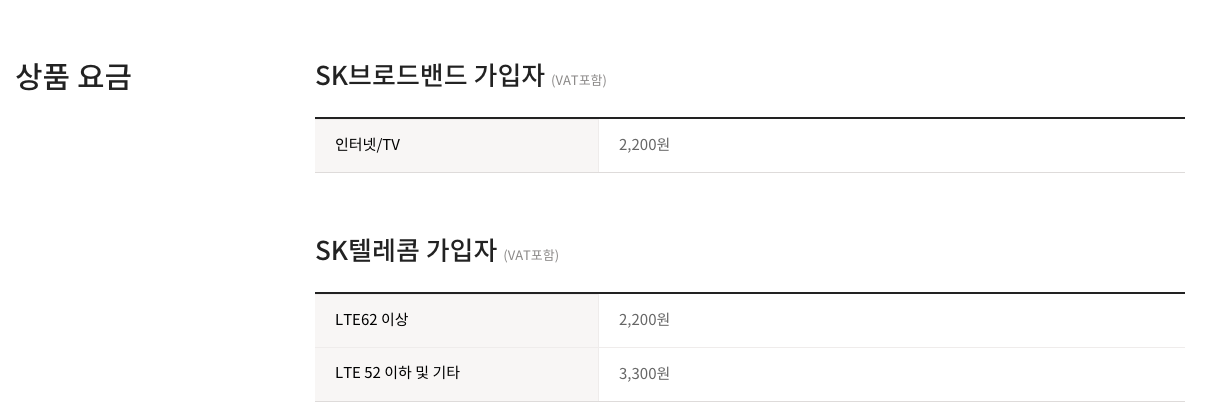Select the LTE62 이상 label cell

click(456, 320)
